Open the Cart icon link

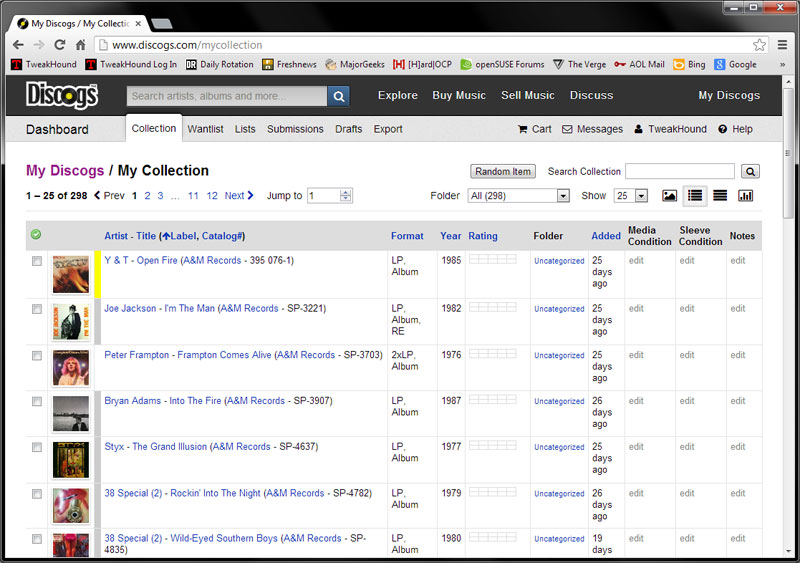[534, 129]
